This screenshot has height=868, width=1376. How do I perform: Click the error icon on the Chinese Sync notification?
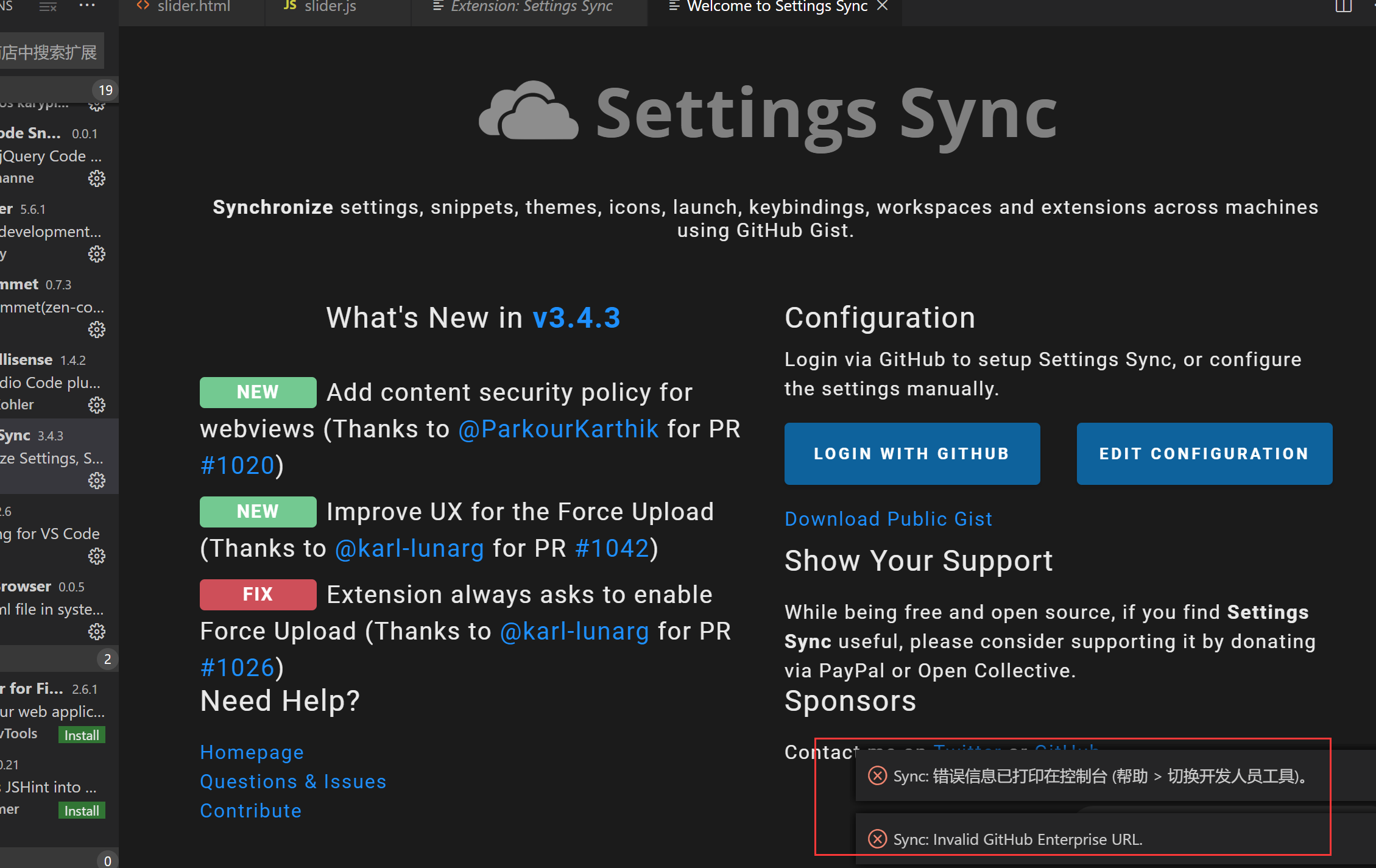pos(877,775)
